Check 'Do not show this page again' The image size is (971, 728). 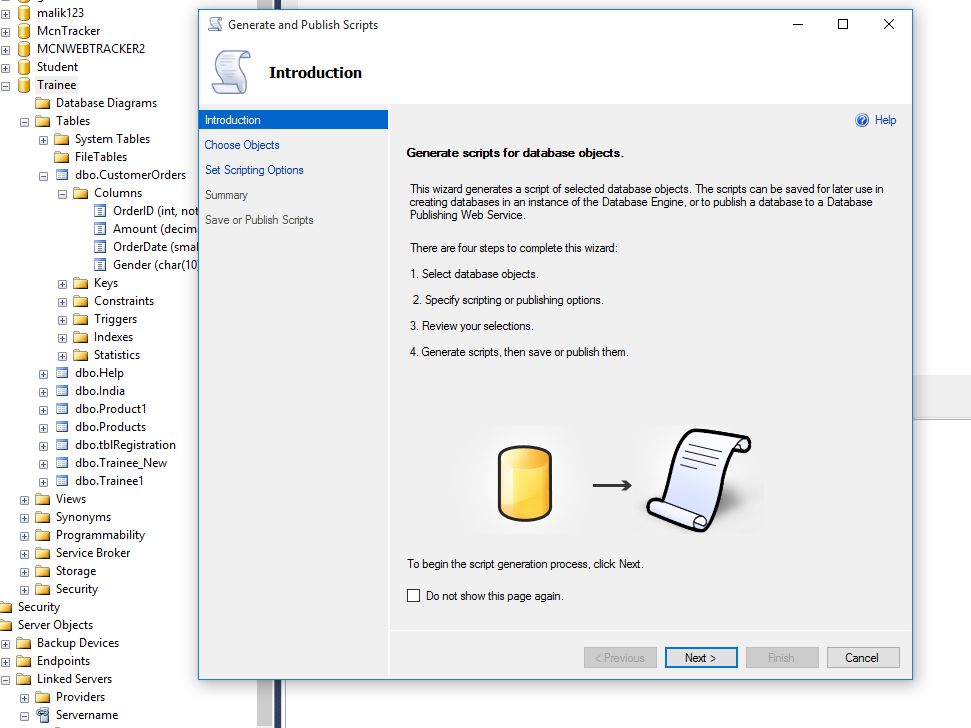point(414,596)
